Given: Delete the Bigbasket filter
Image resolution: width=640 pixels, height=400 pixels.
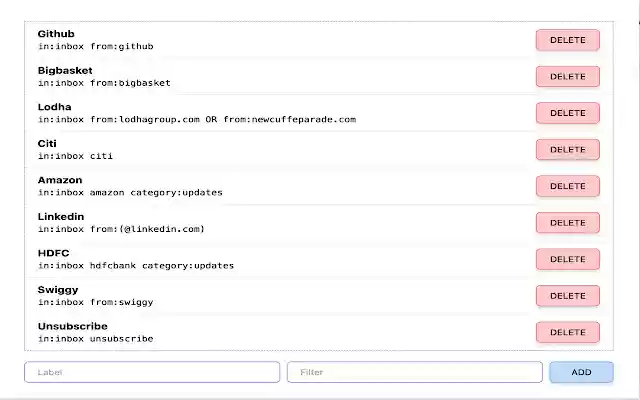Looking at the screenshot, I should 568,76.
